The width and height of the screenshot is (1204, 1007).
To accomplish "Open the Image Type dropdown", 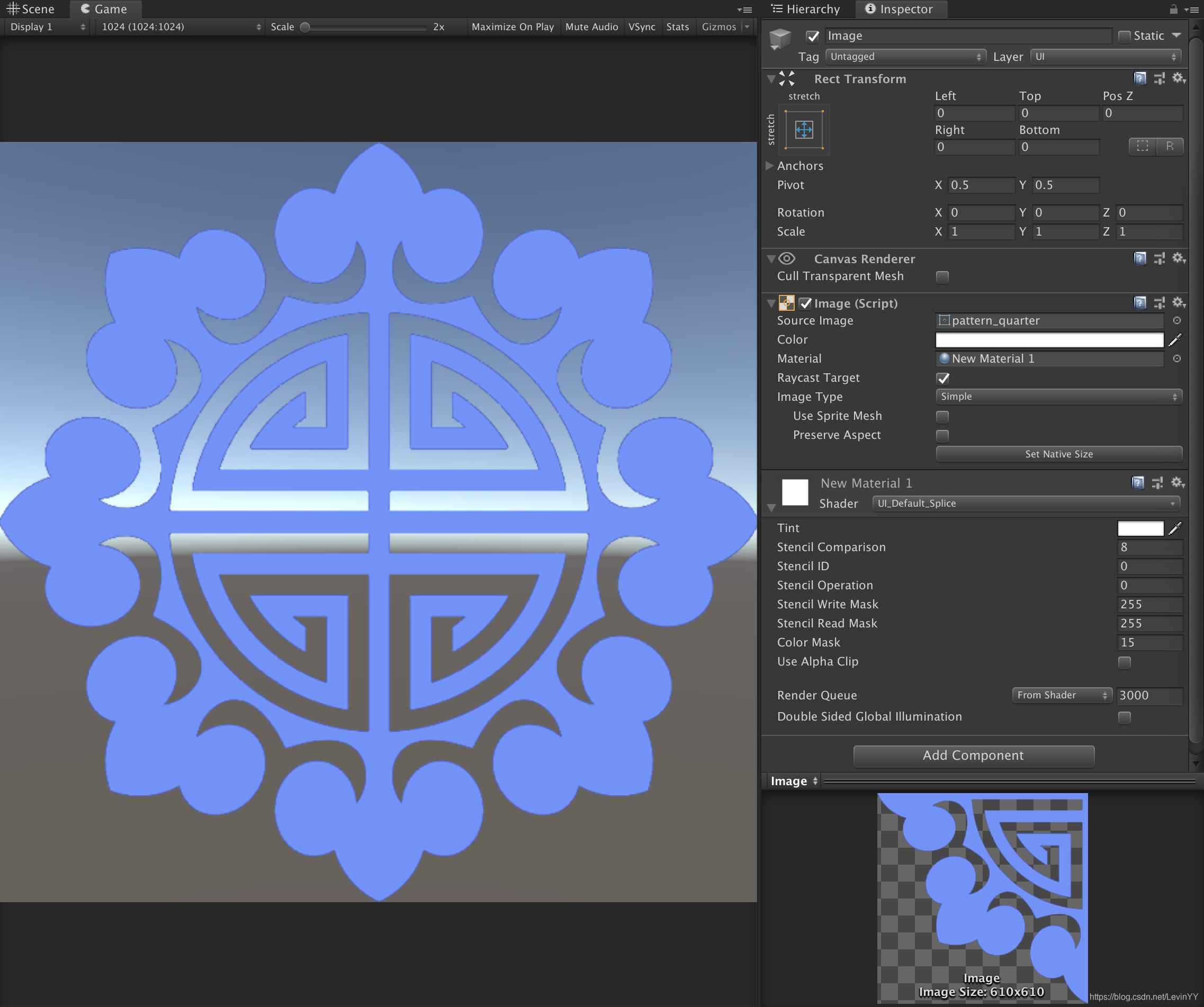I will coord(1058,396).
